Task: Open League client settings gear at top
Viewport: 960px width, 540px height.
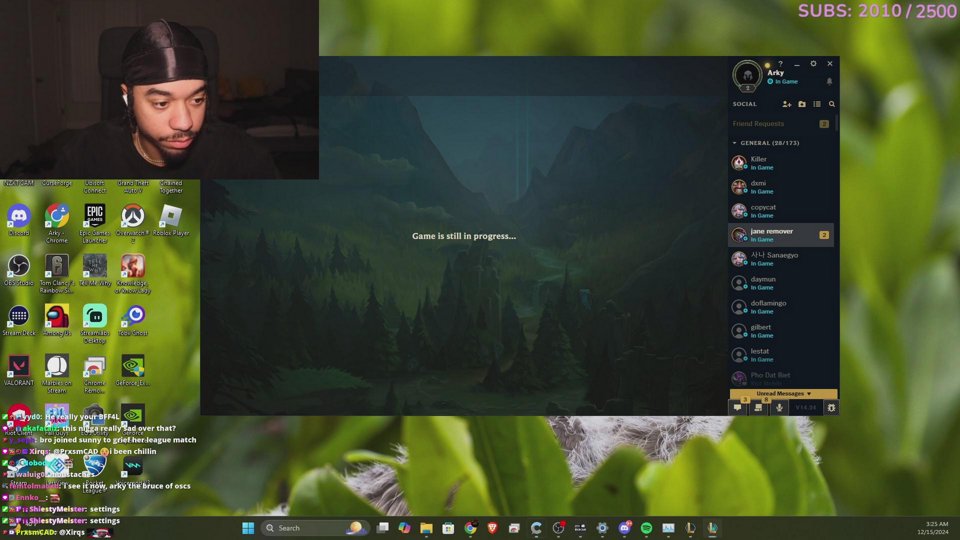Action: 813,64
